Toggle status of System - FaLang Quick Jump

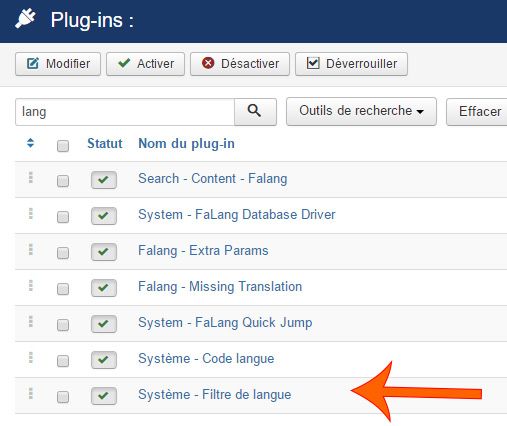coord(104,324)
